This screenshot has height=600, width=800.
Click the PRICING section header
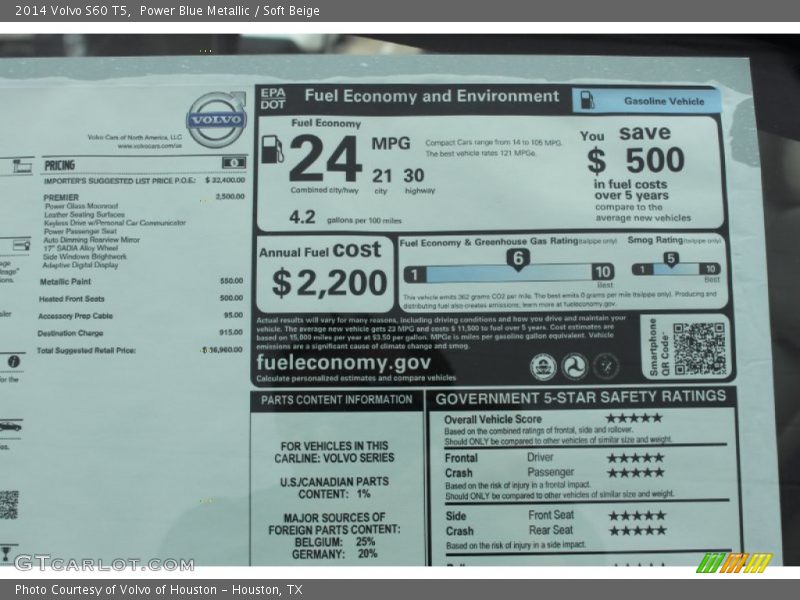(59, 165)
